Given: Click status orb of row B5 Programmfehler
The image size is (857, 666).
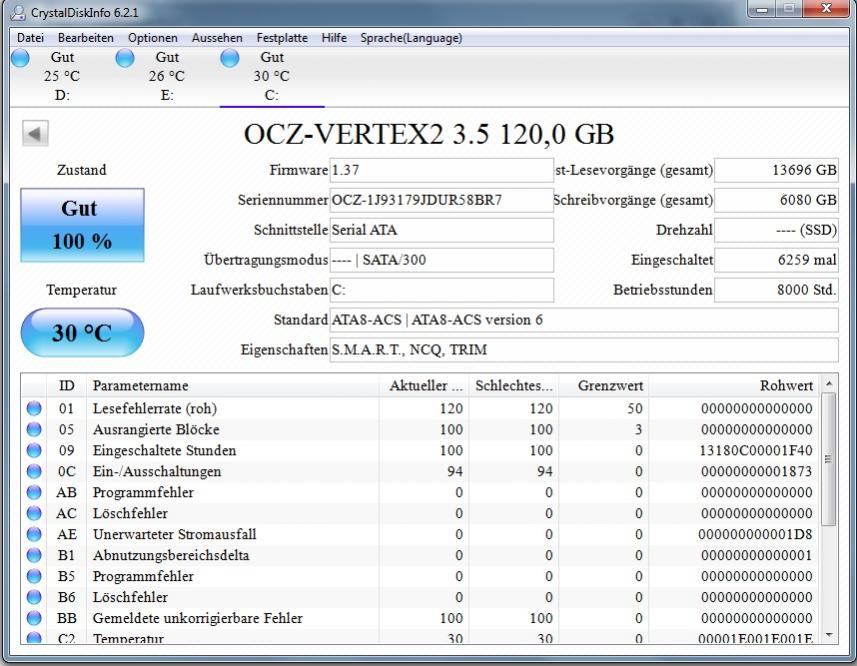Looking at the screenshot, I should 34,576.
